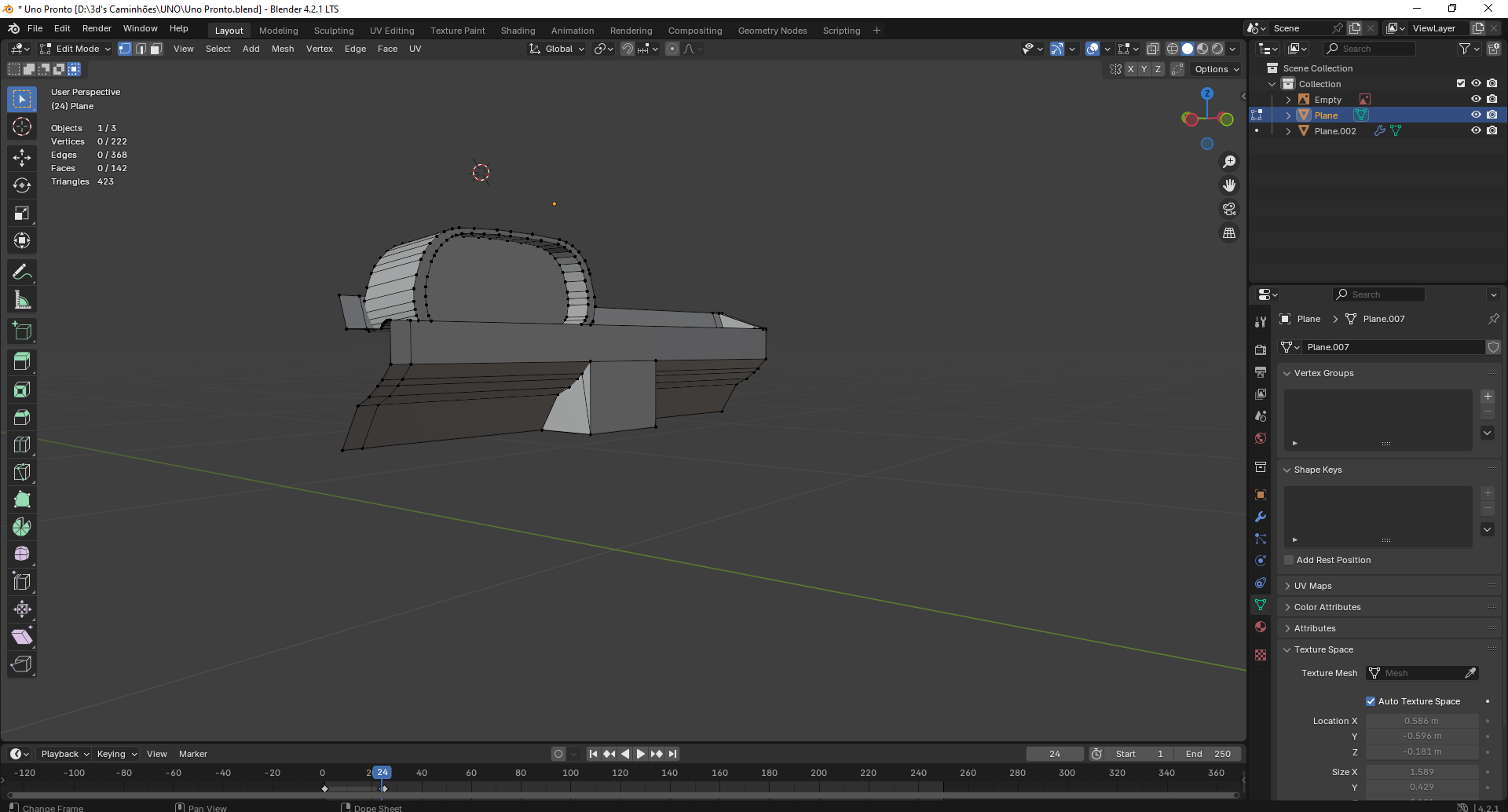Click the Location X value slider field

click(x=1421, y=721)
